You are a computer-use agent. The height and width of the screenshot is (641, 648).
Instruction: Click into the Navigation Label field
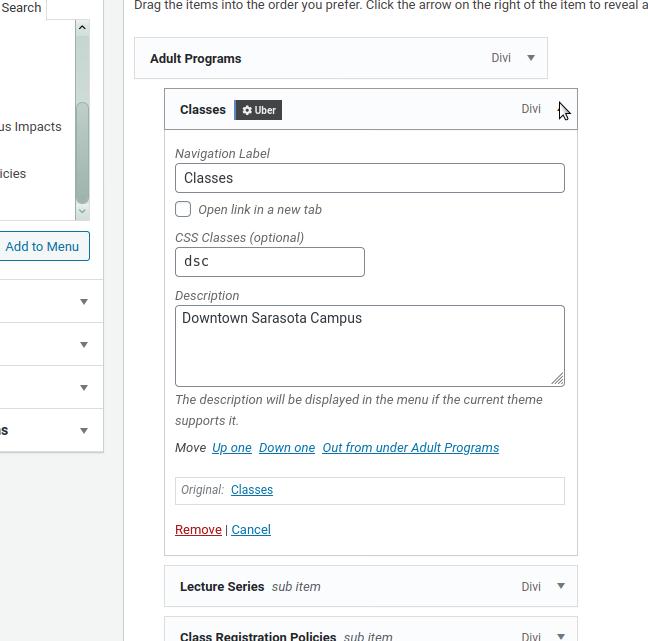point(370,178)
